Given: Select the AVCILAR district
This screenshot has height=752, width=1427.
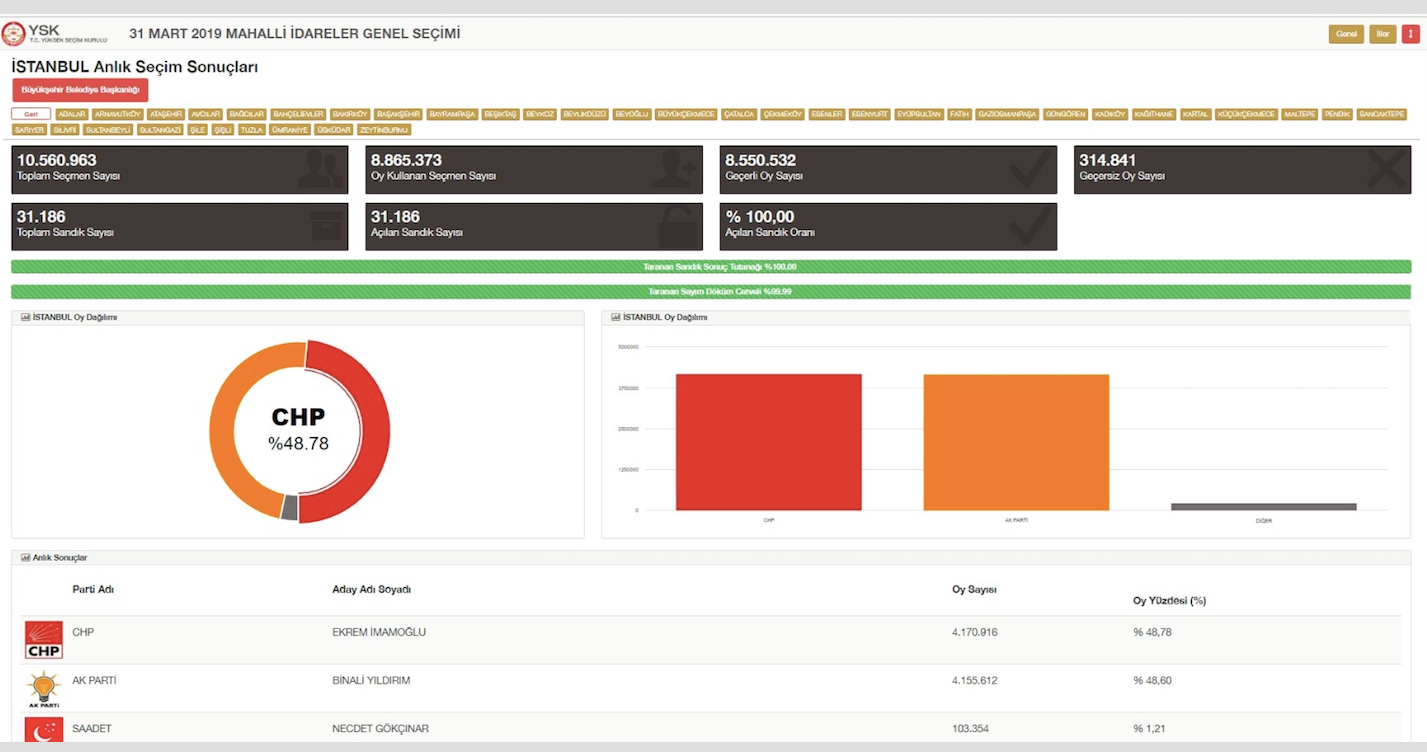Looking at the screenshot, I should click(x=205, y=114).
